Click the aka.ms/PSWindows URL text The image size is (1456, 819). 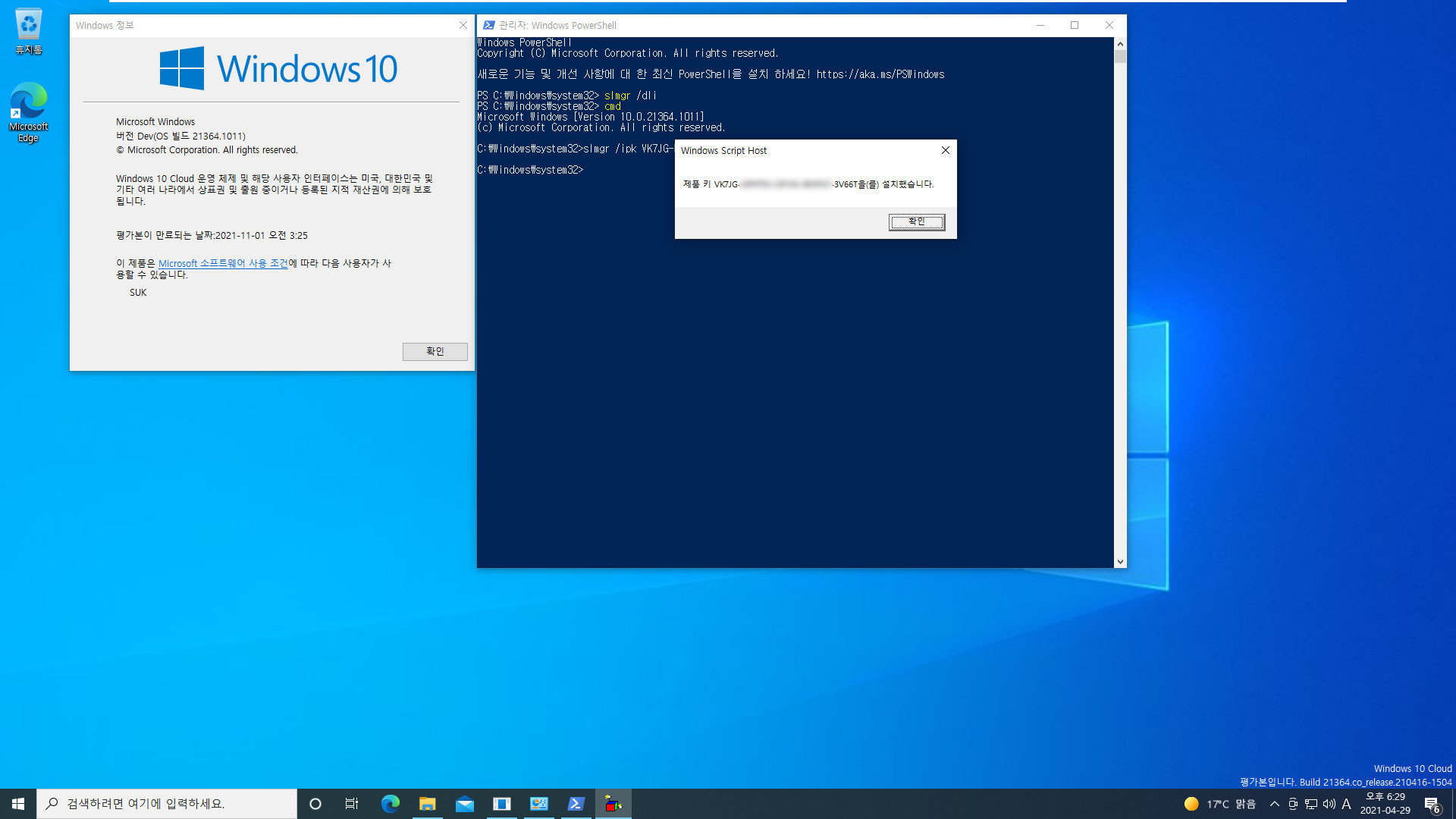(880, 74)
